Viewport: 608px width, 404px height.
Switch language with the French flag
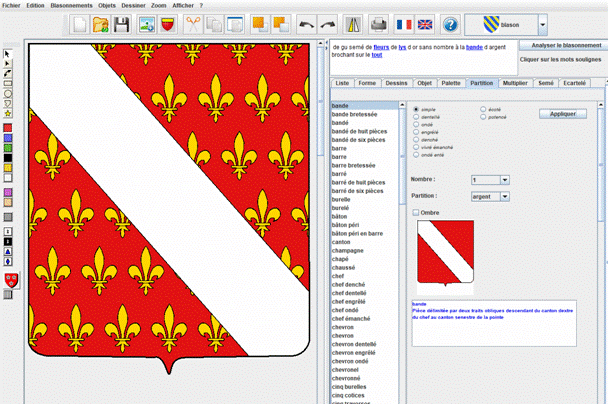click(404, 23)
